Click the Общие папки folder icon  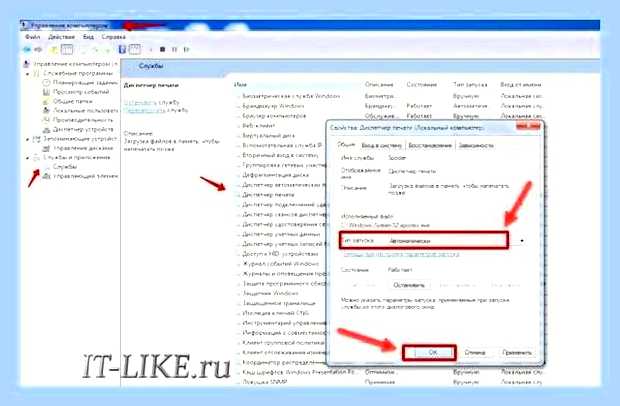coord(46,101)
